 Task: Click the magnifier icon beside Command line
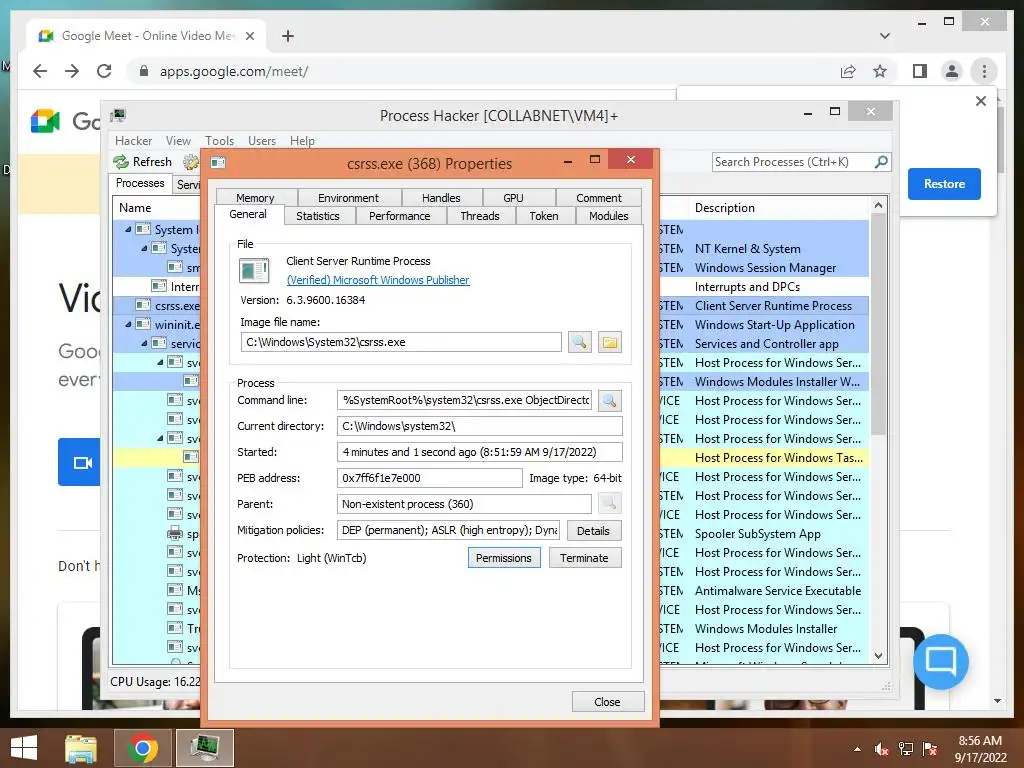tap(609, 400)
